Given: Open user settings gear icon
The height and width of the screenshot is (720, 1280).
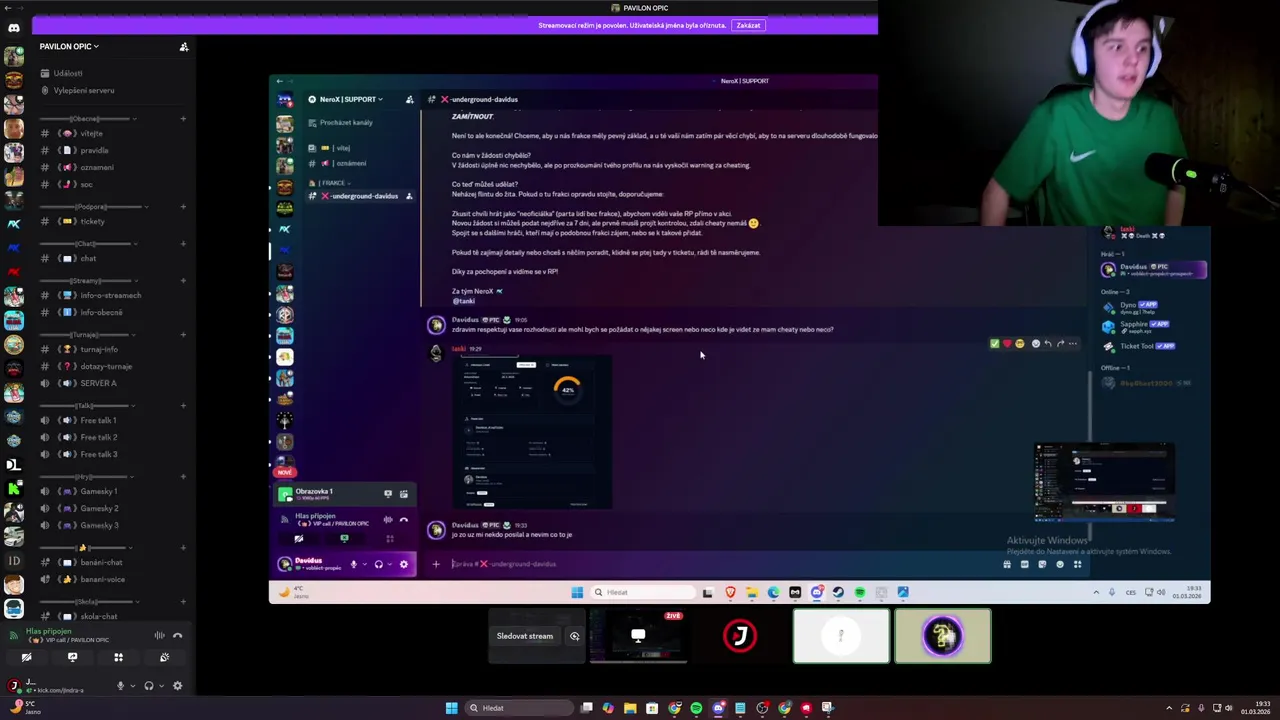Looking at the screenshot, I should coord(177,686).
